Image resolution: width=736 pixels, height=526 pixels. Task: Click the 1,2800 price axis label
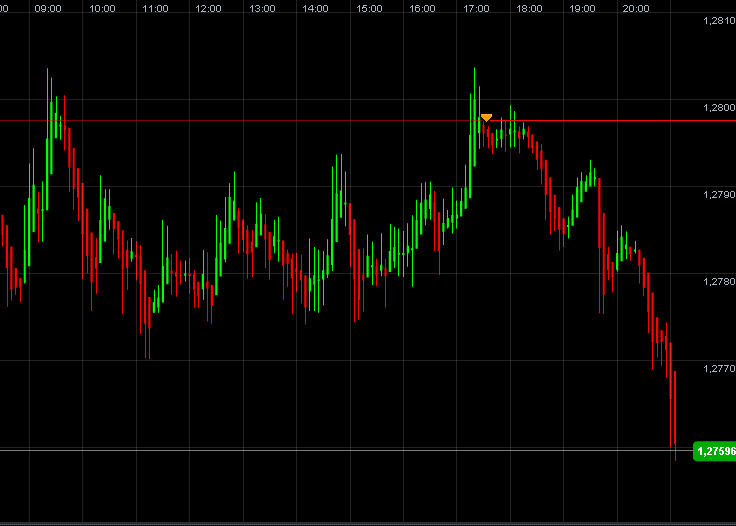tap(719, 108)
